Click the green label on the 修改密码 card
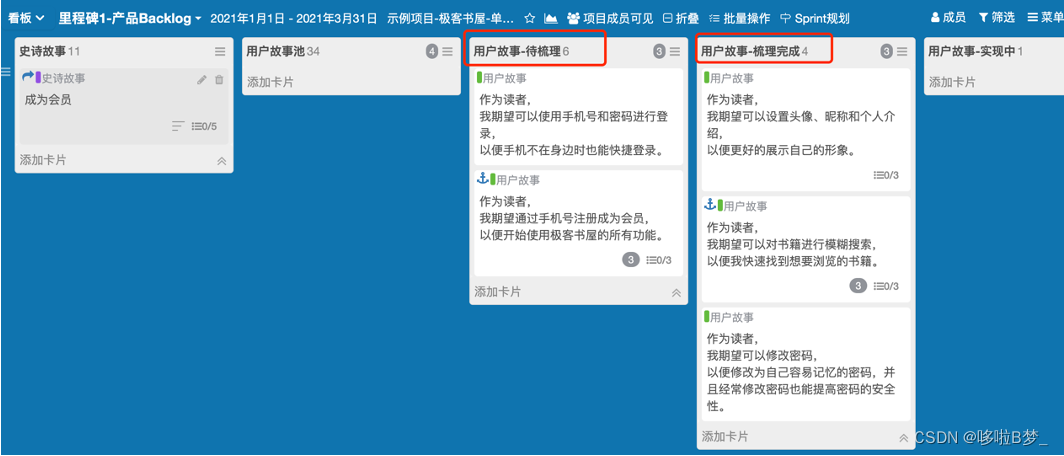Screen dimensions: 1064x456 tap(706, 317)
